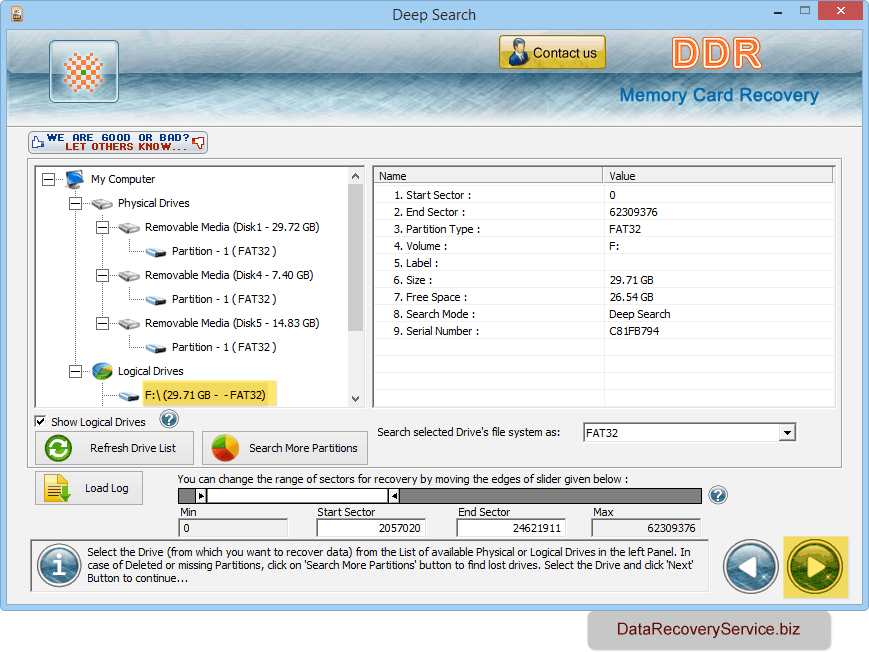Collapse Removable Media Disk1 node
The height and width of the screenshot is (652, 869).
click(103, 227)
